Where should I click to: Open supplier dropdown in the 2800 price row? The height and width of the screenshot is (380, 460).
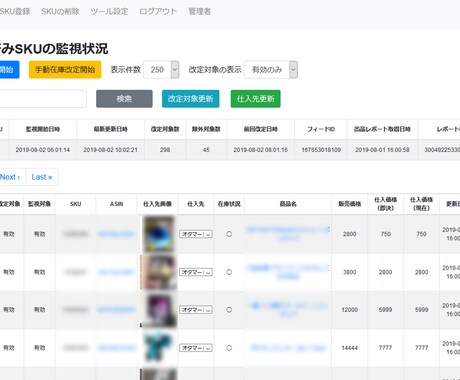coord(196,234)
